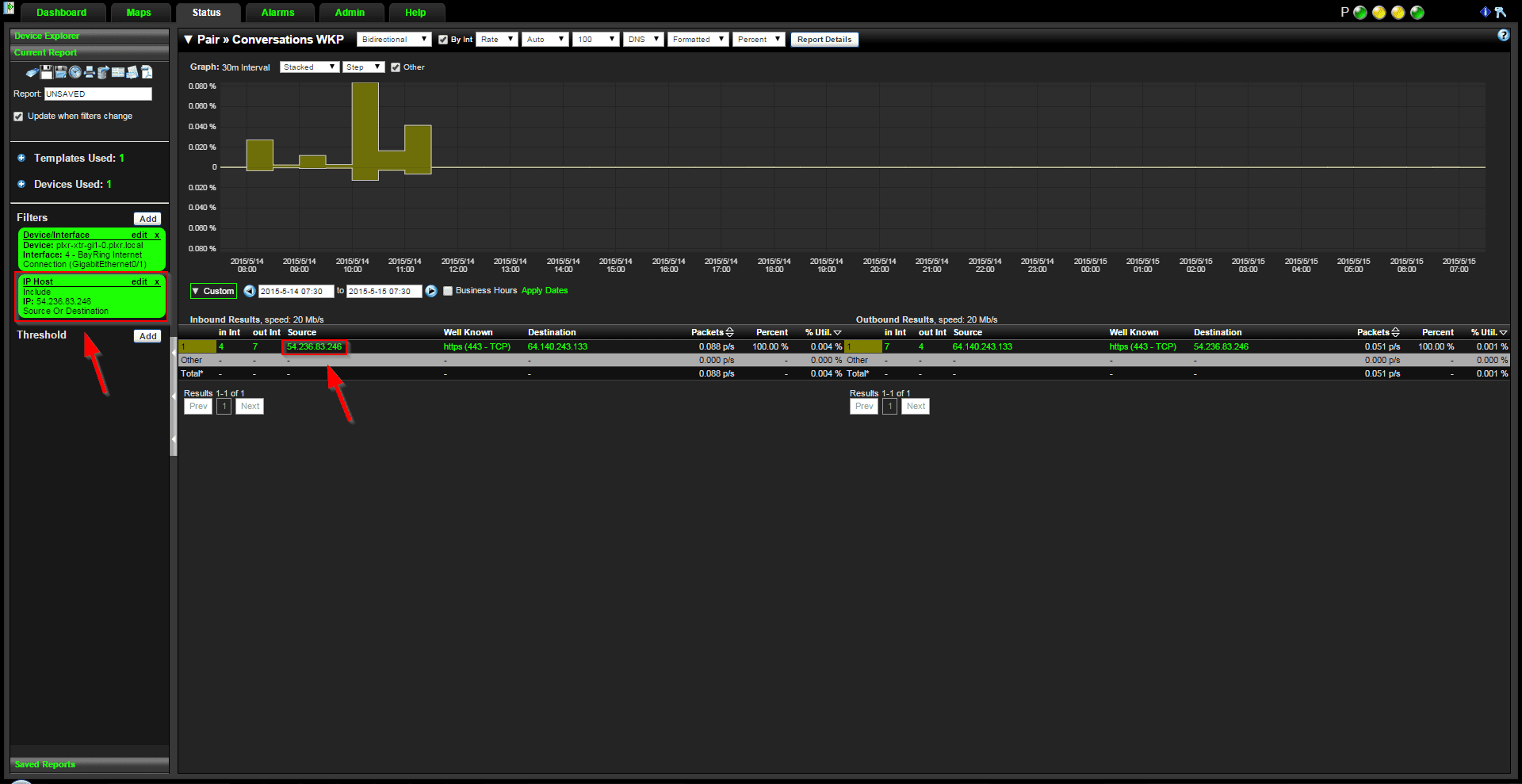
Task: Click the printer icon in Current Report
Action: point(90,72)
